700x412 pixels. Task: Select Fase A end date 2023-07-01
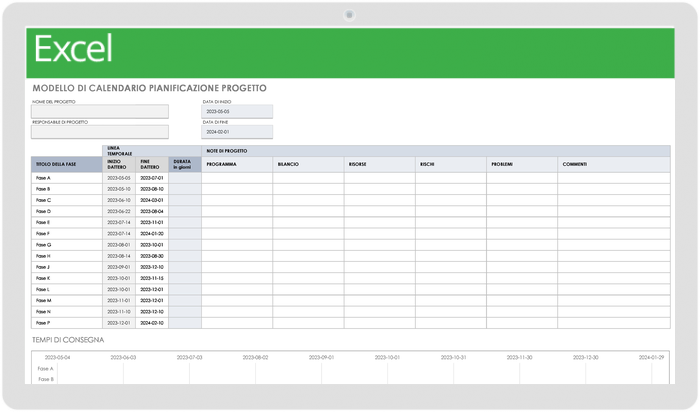coord(152,178)
